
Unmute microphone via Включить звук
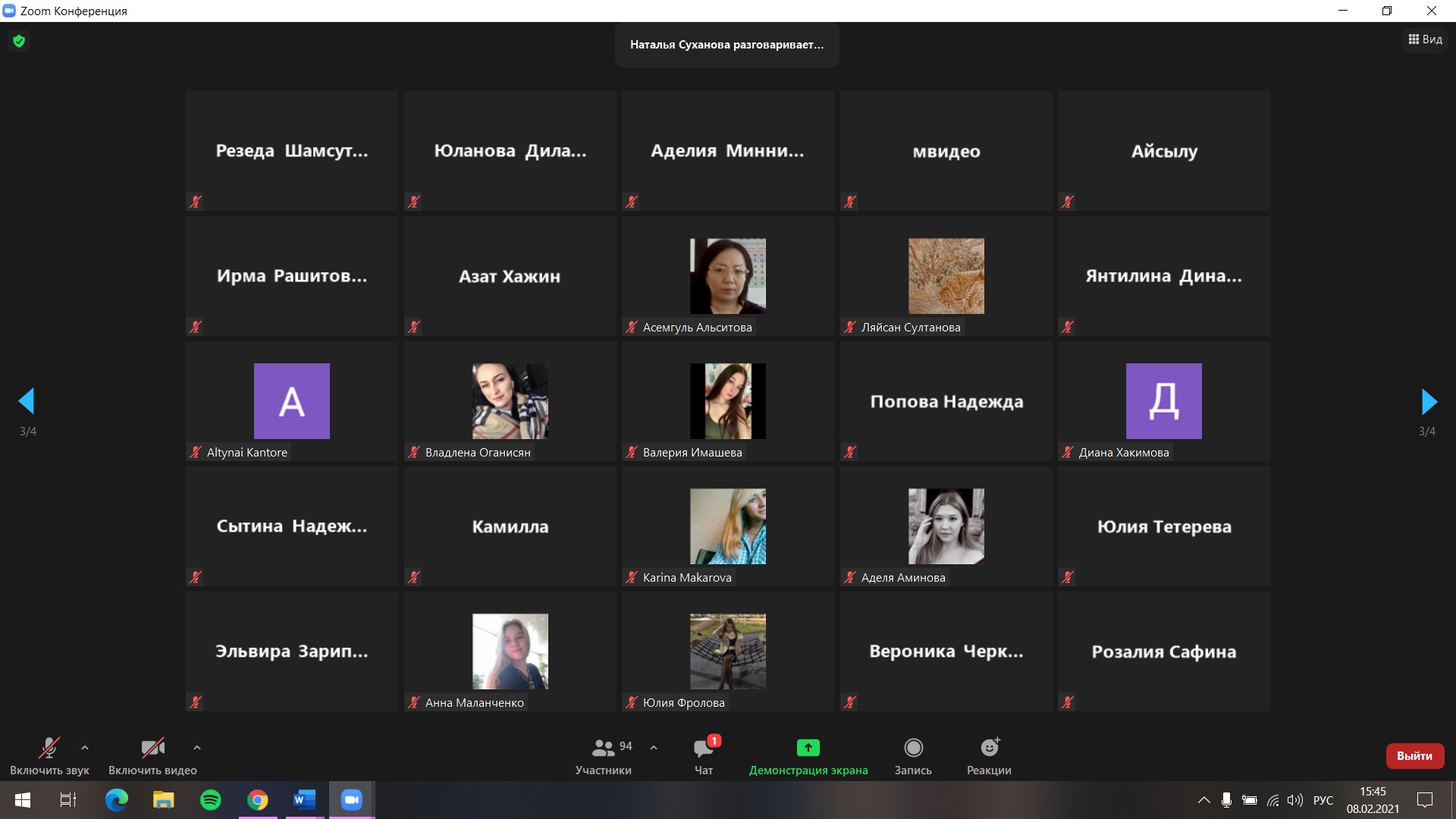(49, 748)
